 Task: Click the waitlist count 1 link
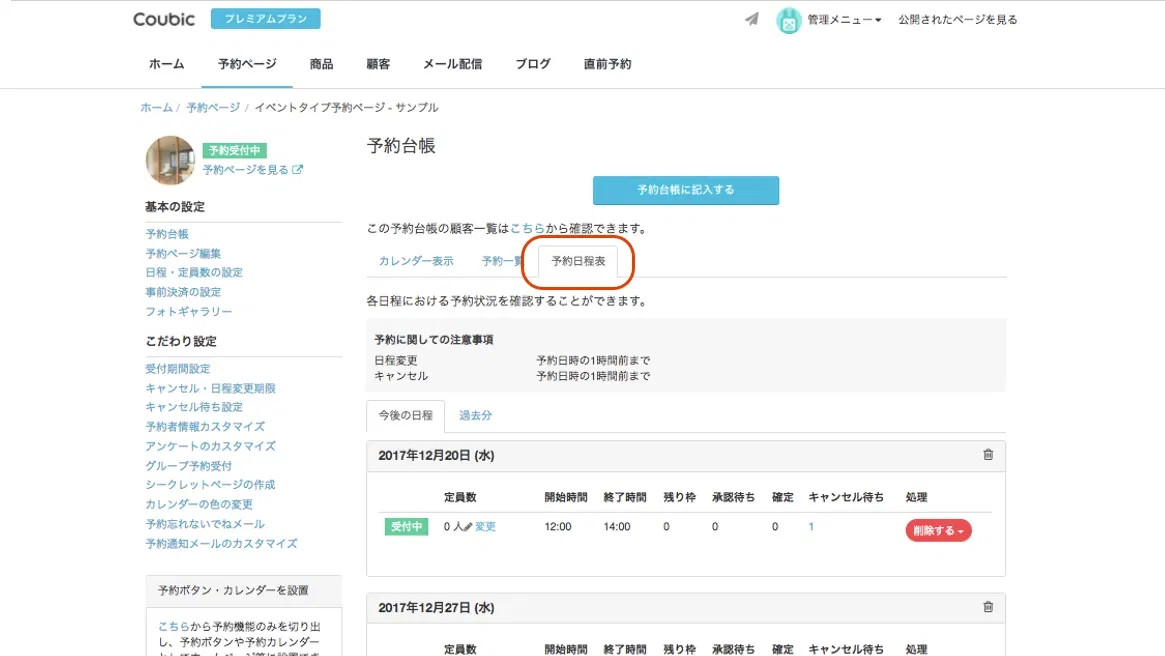(x=811, y=527)
